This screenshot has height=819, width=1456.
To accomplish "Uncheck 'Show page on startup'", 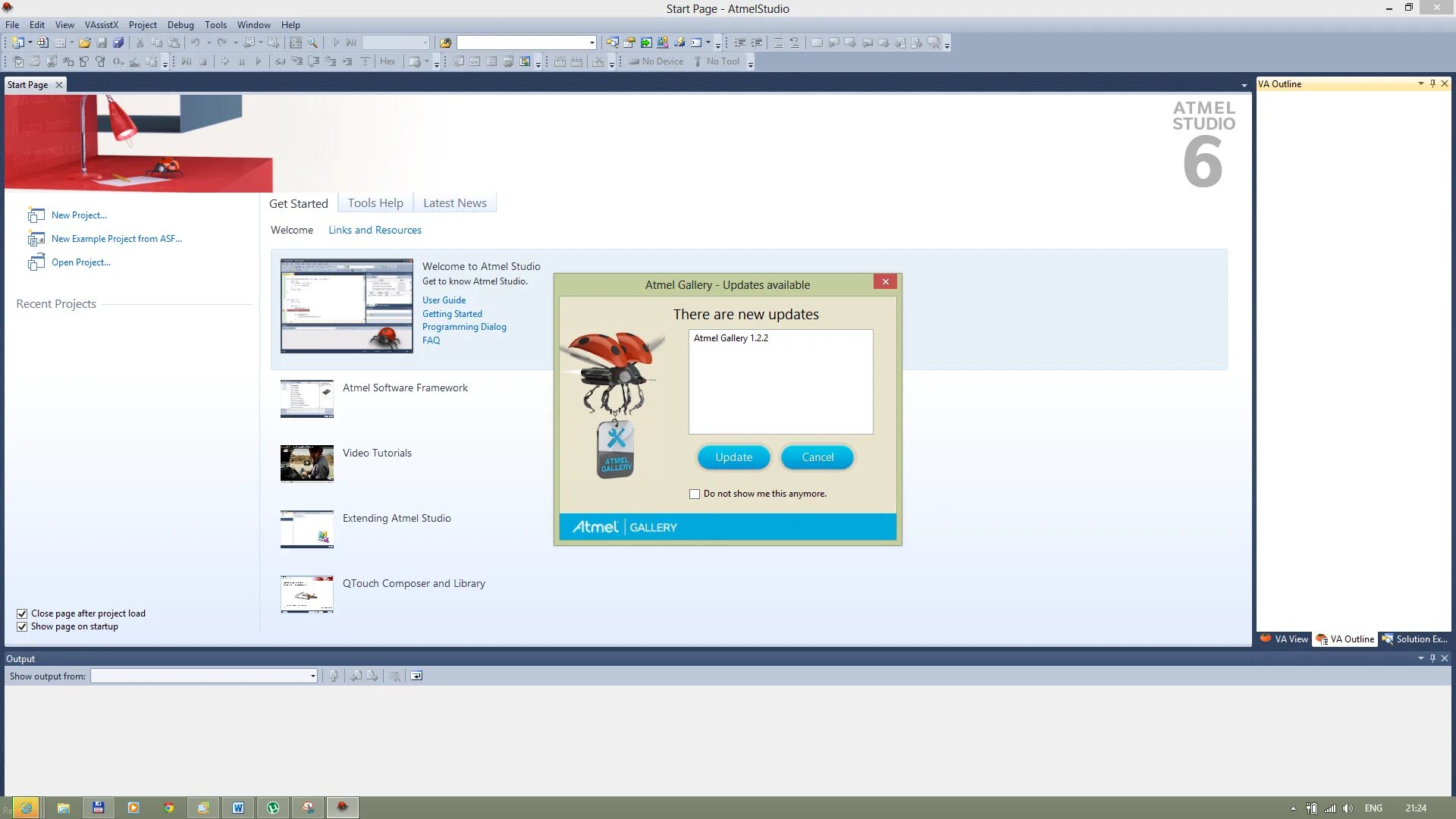I will [22, 626].
